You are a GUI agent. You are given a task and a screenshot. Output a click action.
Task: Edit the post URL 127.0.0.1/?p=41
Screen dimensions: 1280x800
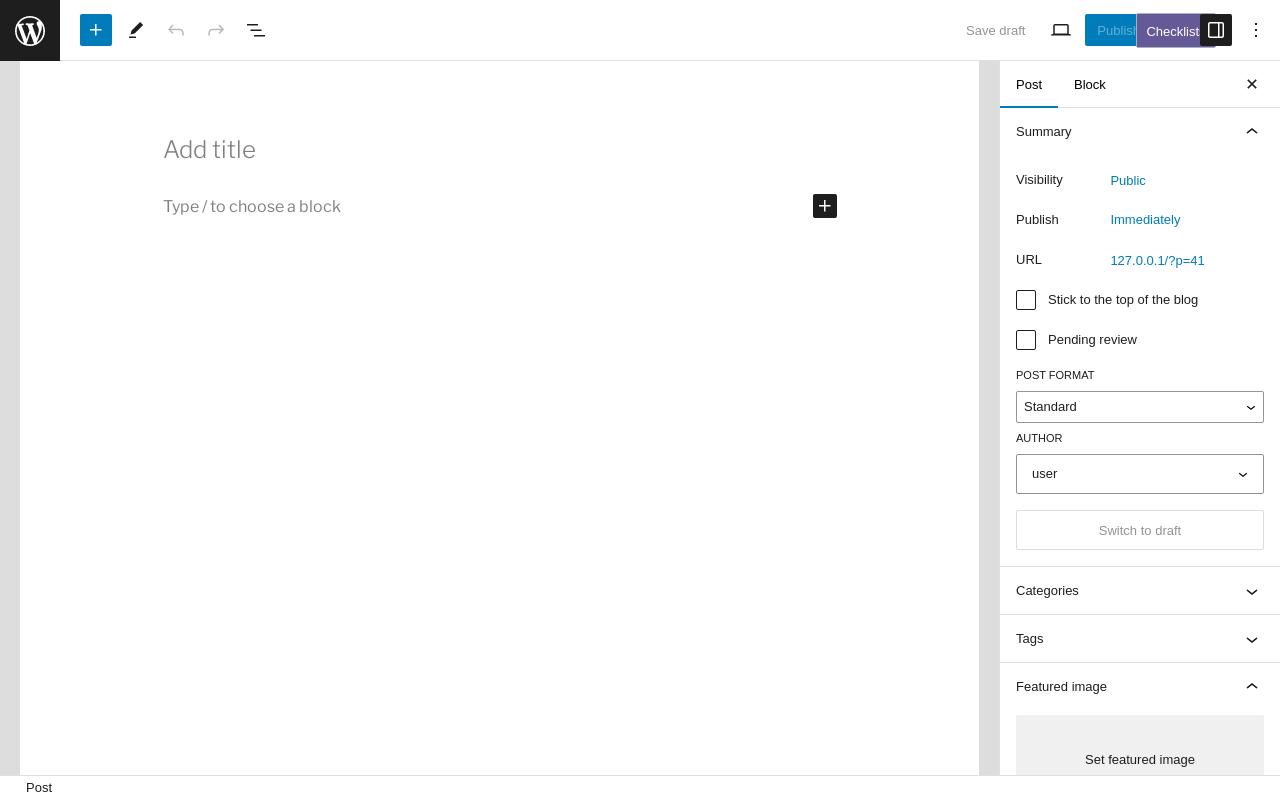[1157, 260]
